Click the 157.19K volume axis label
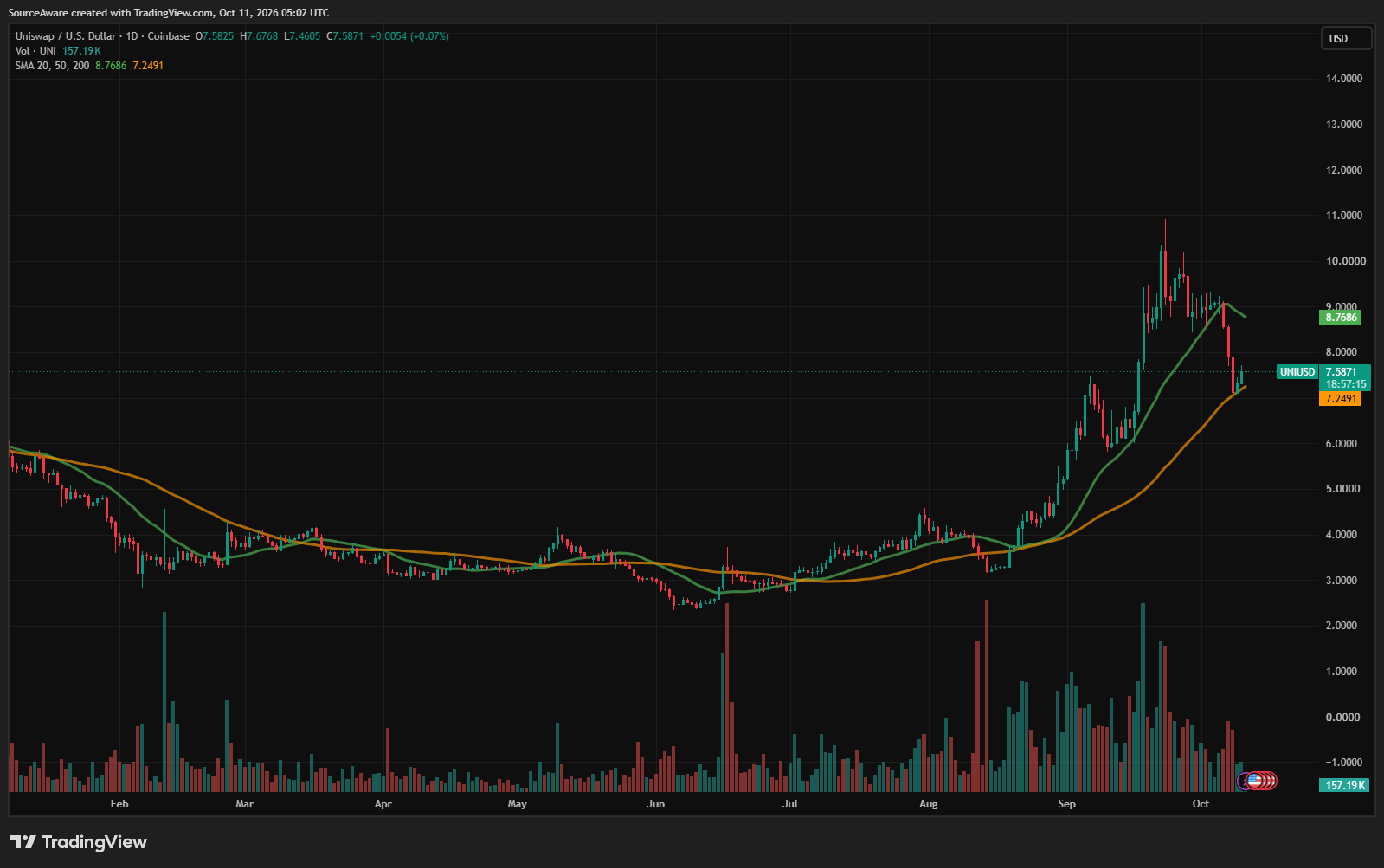The image size is (1384, 868). 1345,785
